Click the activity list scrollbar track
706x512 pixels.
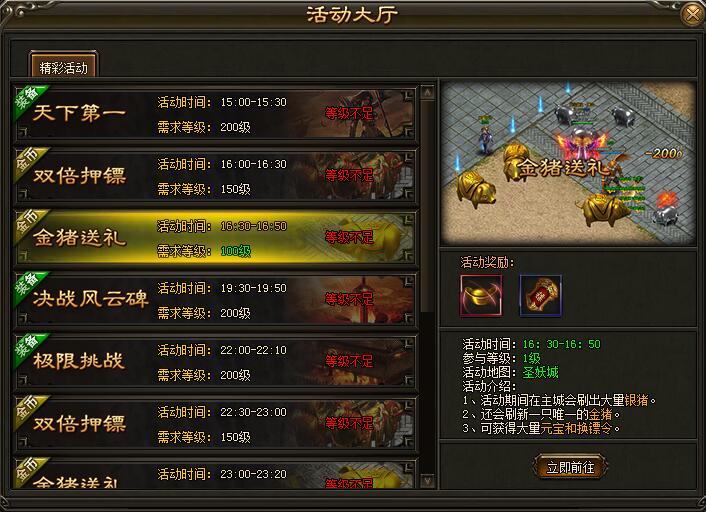427,287
